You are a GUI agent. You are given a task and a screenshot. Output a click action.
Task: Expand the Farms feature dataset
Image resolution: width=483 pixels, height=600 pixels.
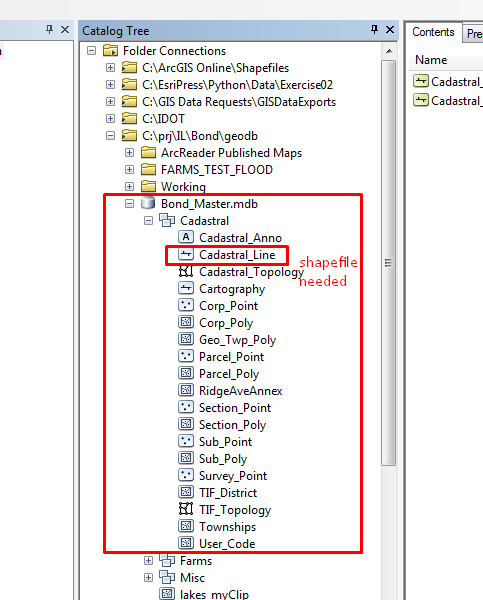[x=148, y=560]
